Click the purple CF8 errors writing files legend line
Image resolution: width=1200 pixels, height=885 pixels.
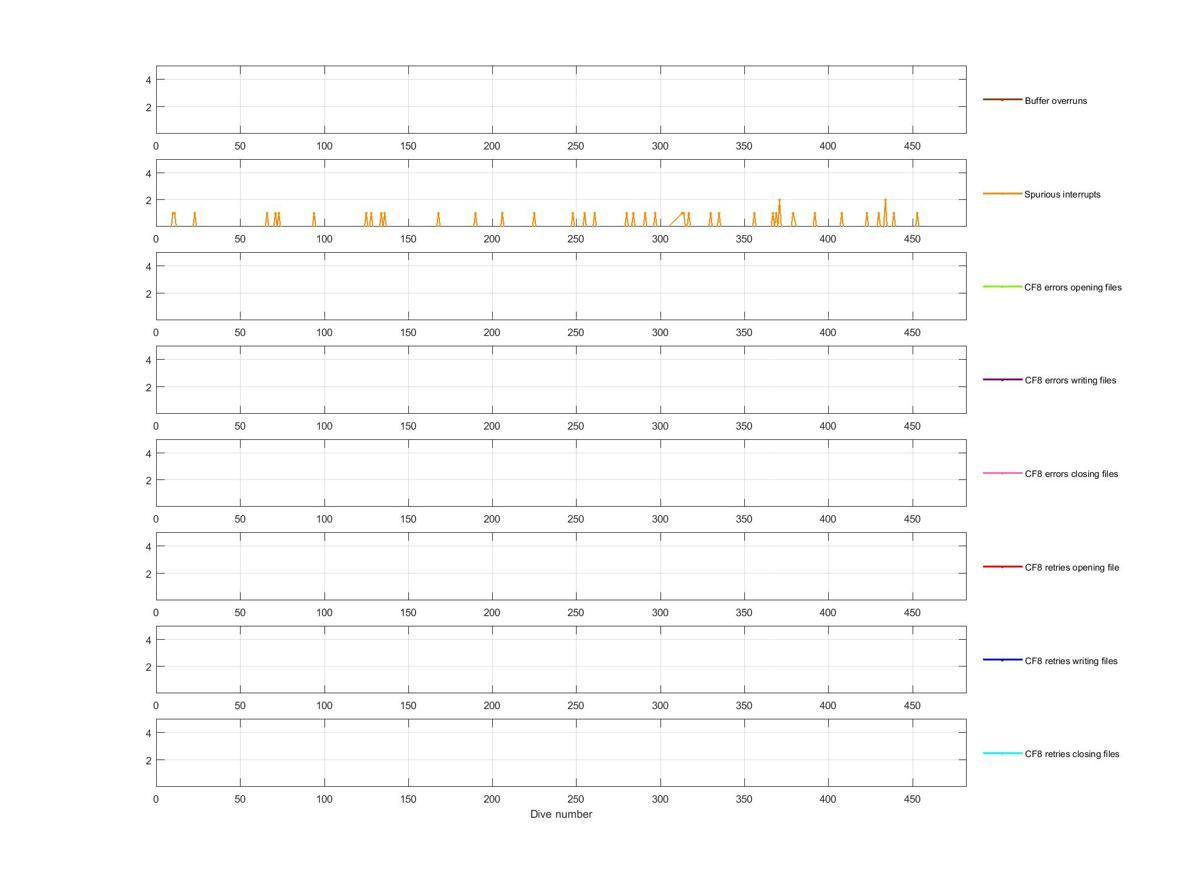point(1002,380)
